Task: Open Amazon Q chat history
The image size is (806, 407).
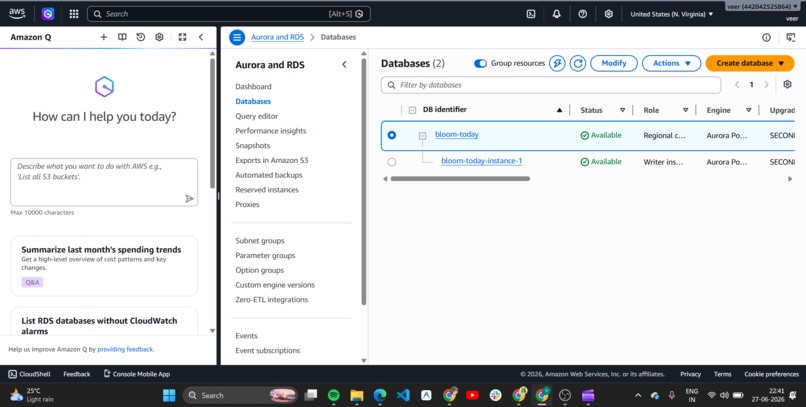Action: pyautogui.click(x=141, y=37)
